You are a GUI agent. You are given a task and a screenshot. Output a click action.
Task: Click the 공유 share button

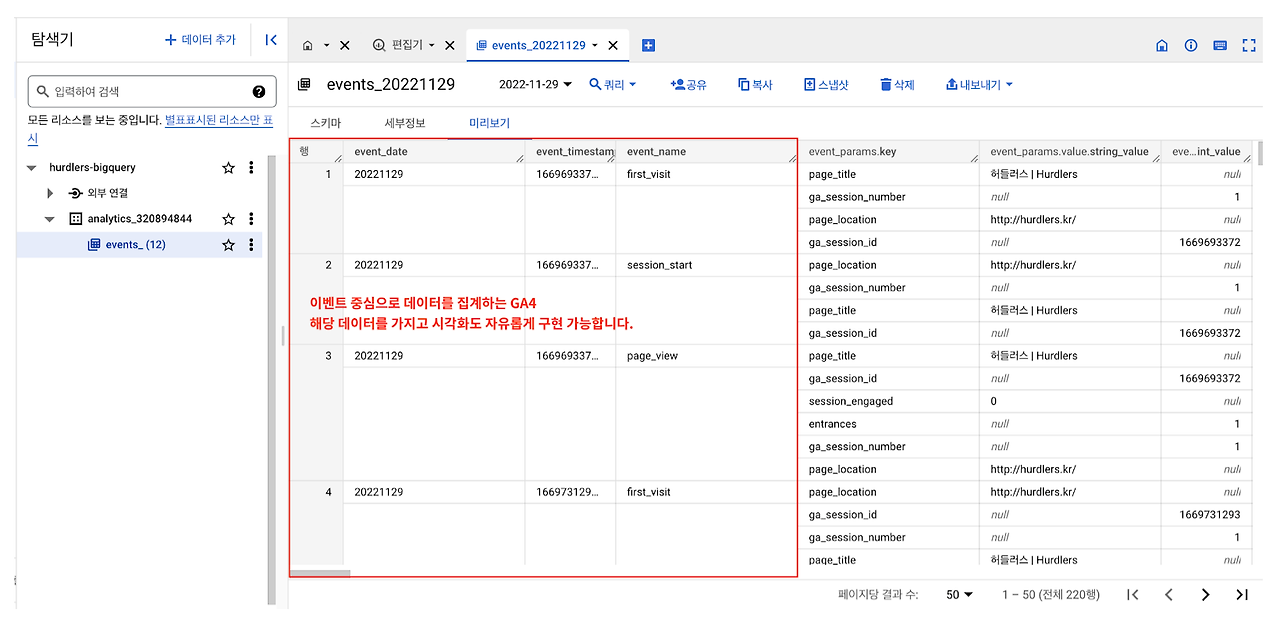coord(689,85)
